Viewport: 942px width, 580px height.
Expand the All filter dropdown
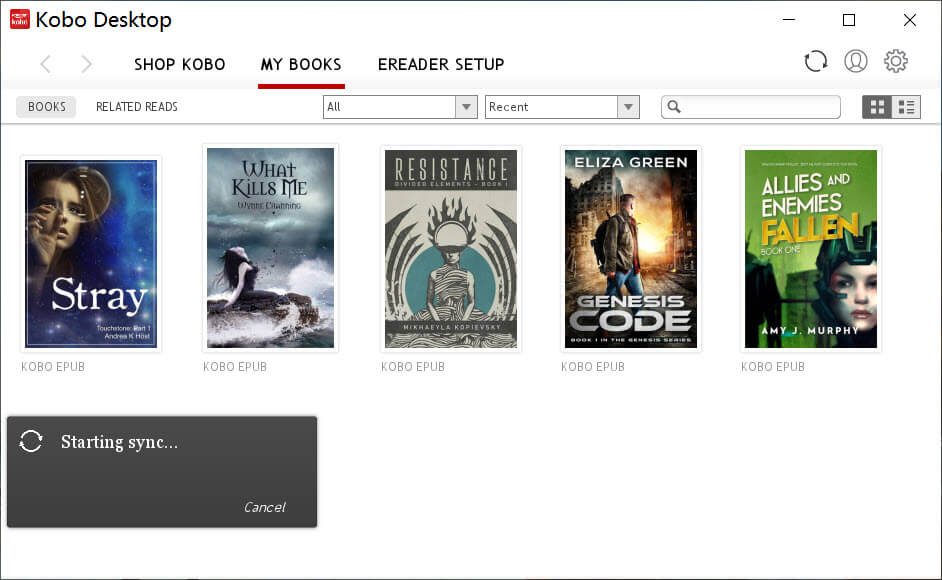pos(466,107)
